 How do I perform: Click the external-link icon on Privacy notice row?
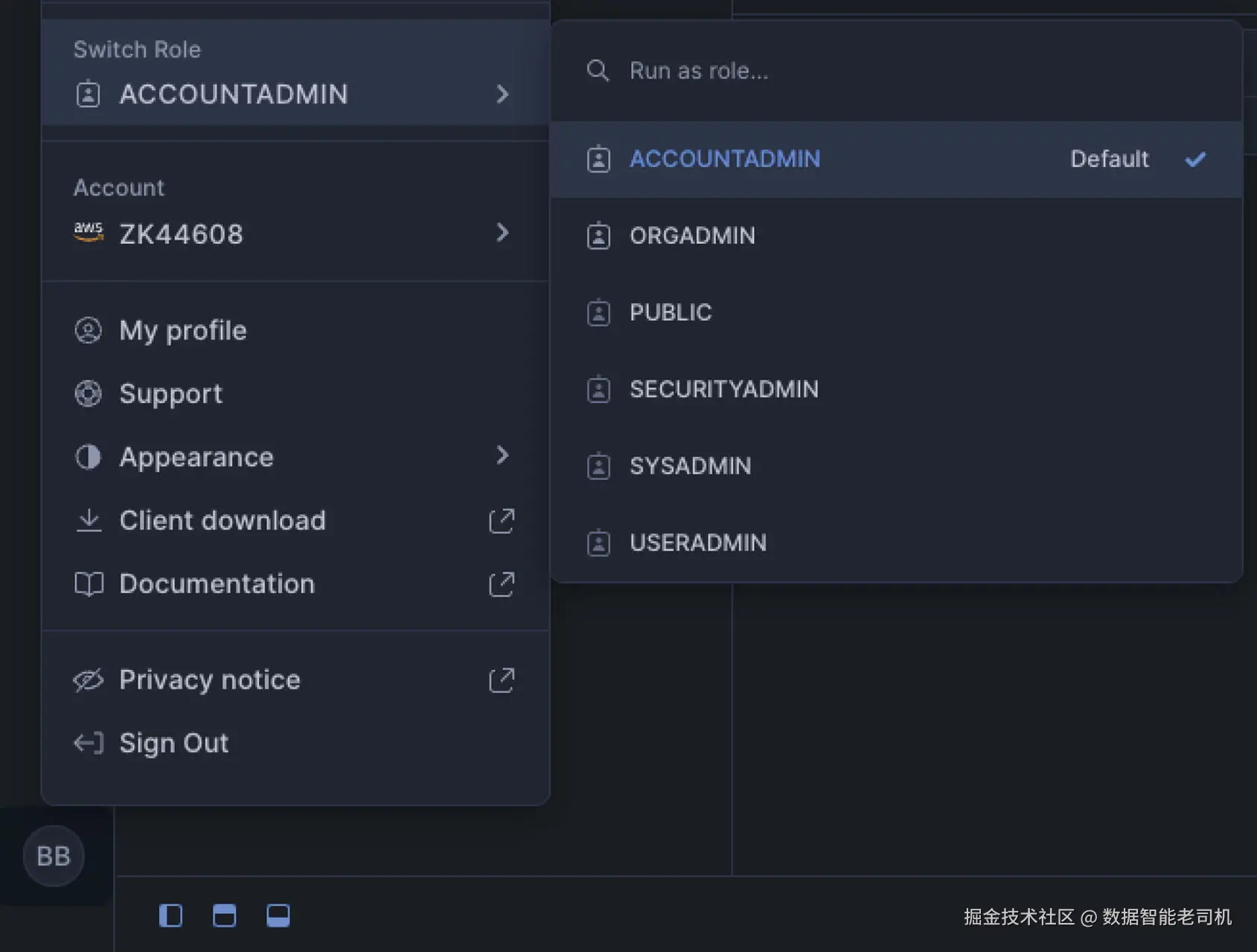[x=502, y=680]
